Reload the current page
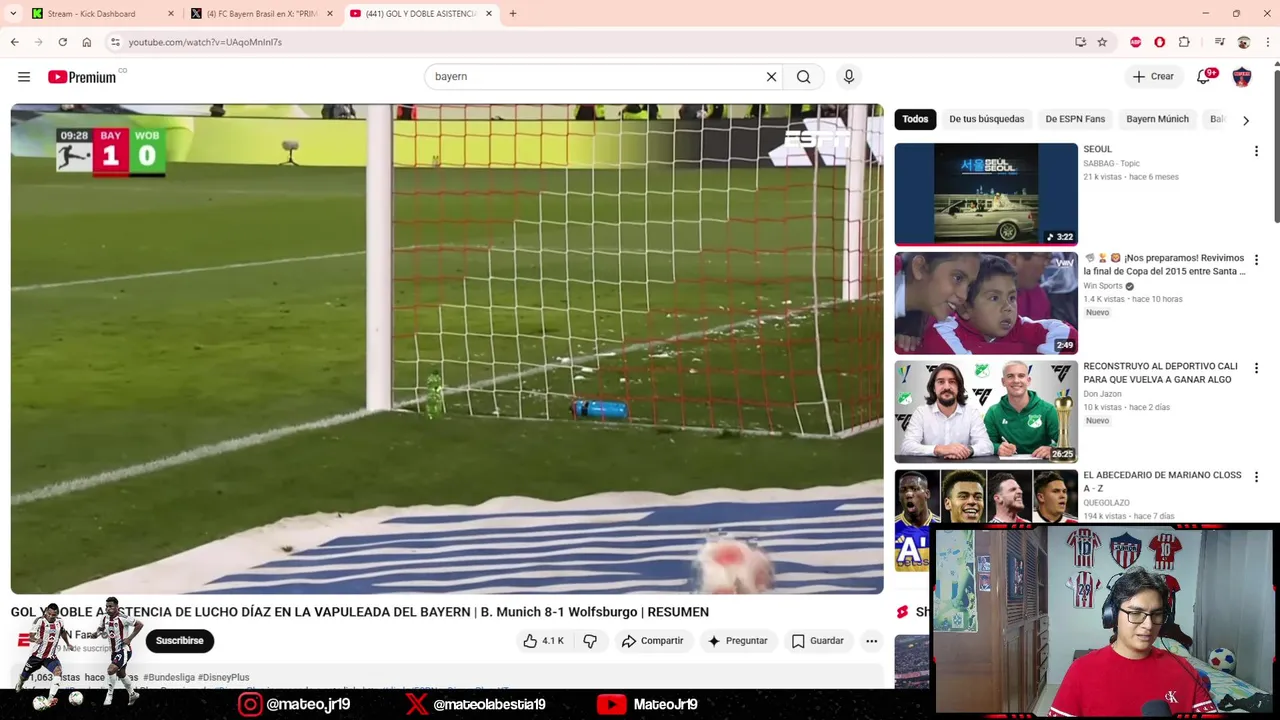This screenshot has height=720, width=1280. tap(63, 42)
